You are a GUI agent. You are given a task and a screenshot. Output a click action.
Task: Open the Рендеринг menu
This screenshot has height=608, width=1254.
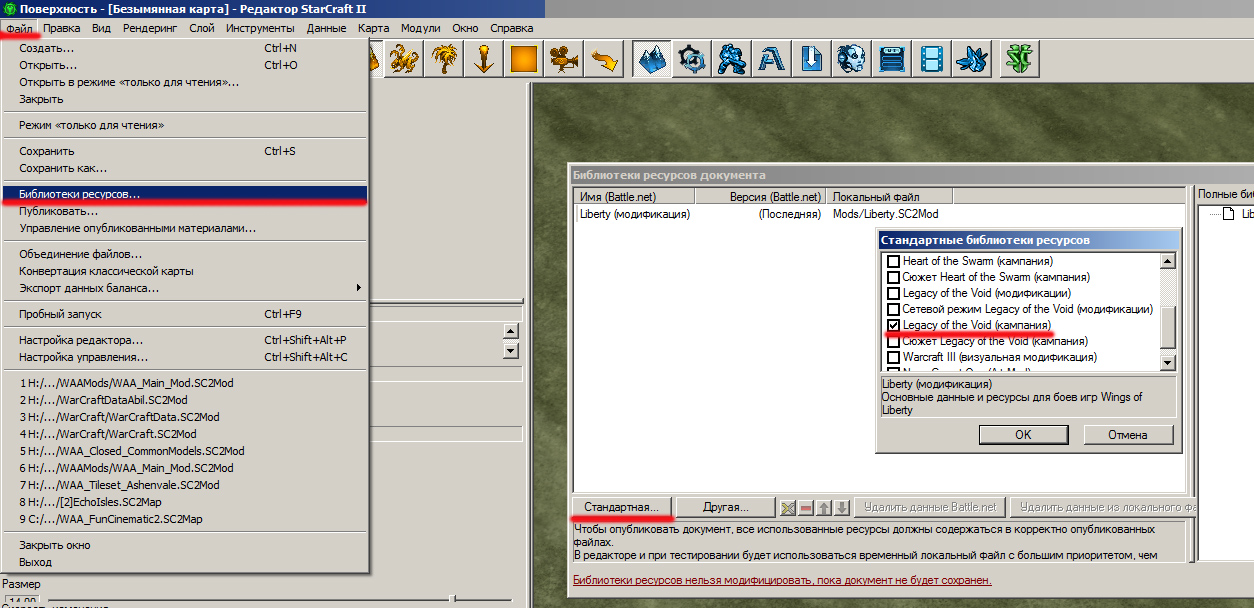pyautogui.click(x=150, y=28)
